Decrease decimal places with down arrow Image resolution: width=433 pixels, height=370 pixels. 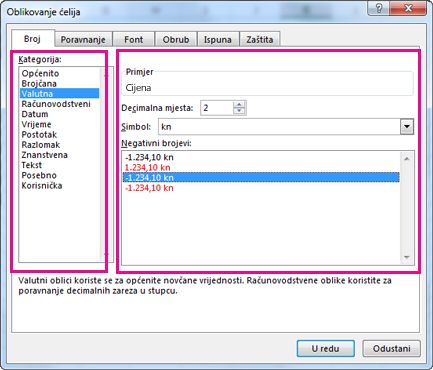[x=239, y=111]
